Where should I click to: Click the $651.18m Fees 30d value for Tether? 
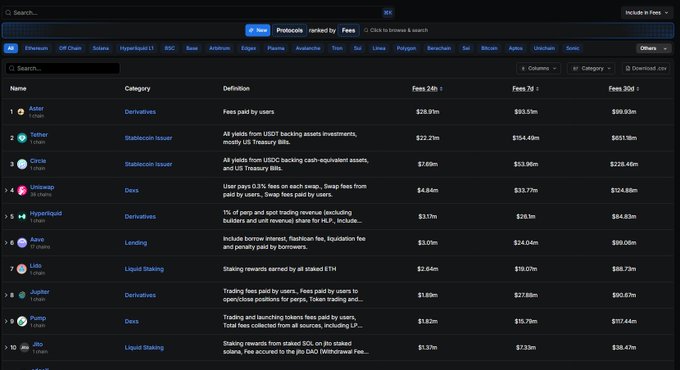624,138
